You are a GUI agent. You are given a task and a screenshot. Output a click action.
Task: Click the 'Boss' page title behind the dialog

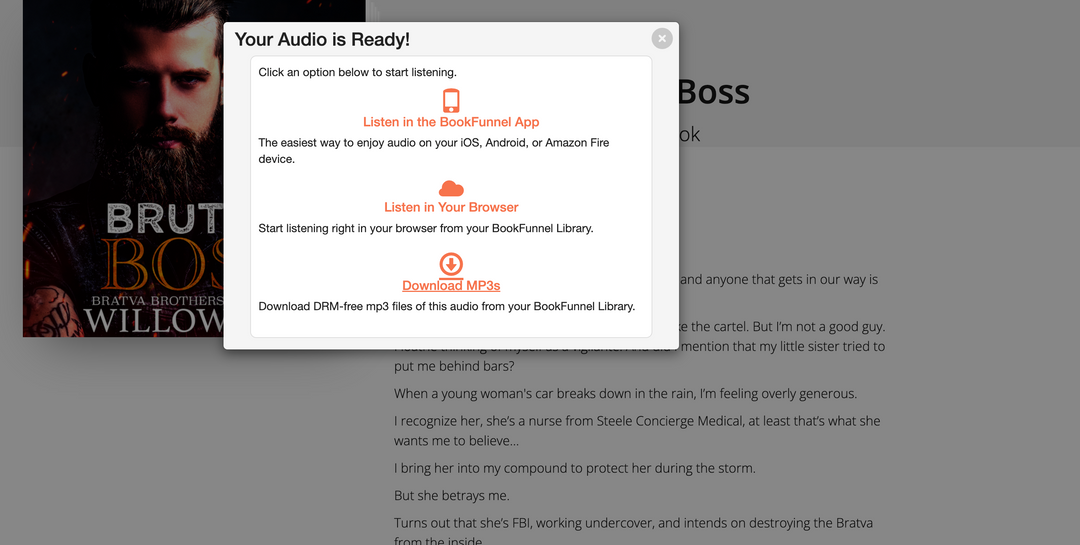(714, 92)
